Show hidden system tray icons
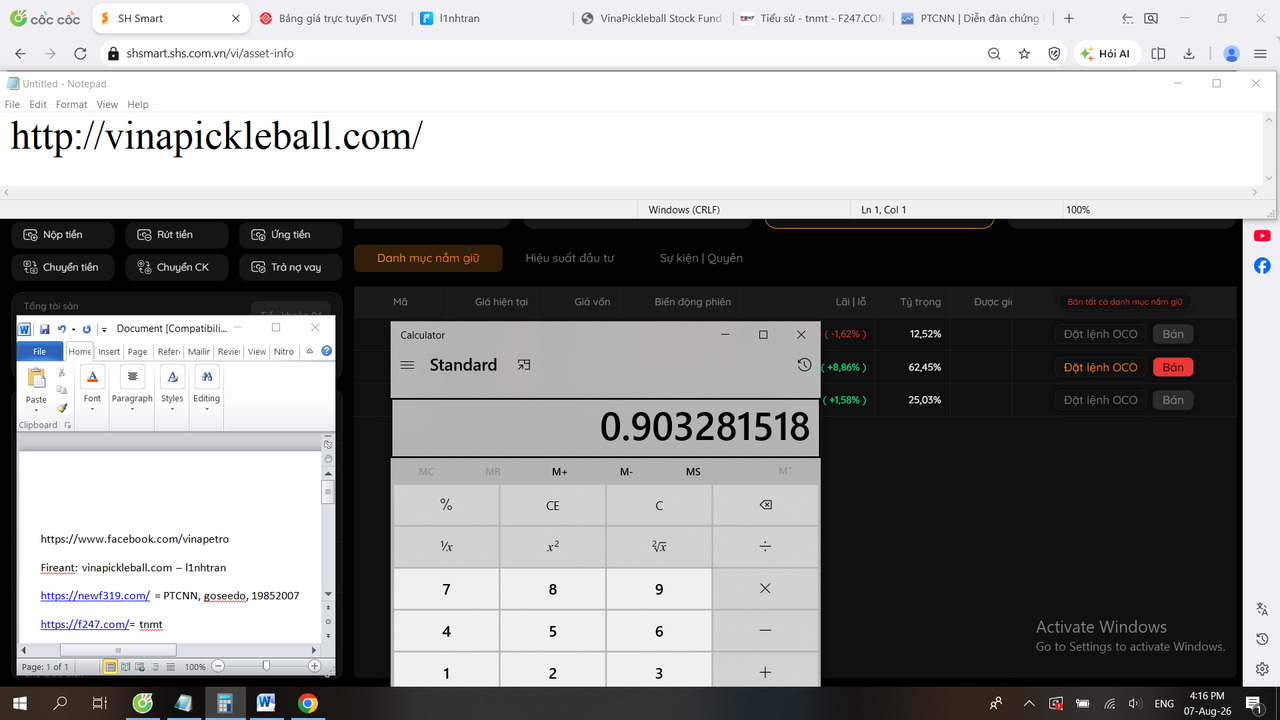The width and height of the screenshot is (1280, 720). (1028, 703)
